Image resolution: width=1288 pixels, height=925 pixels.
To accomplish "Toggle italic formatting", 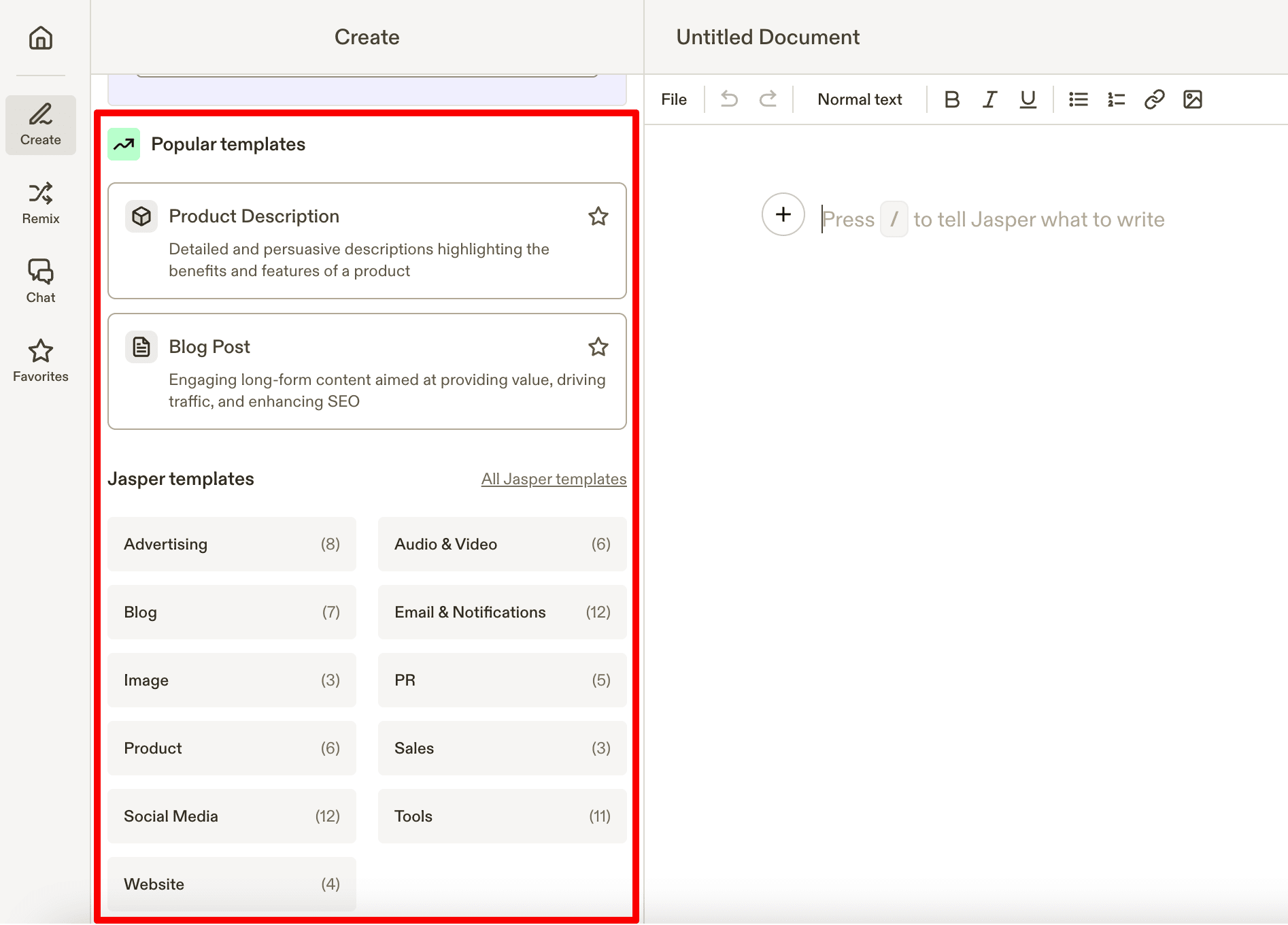I will 990,99.
